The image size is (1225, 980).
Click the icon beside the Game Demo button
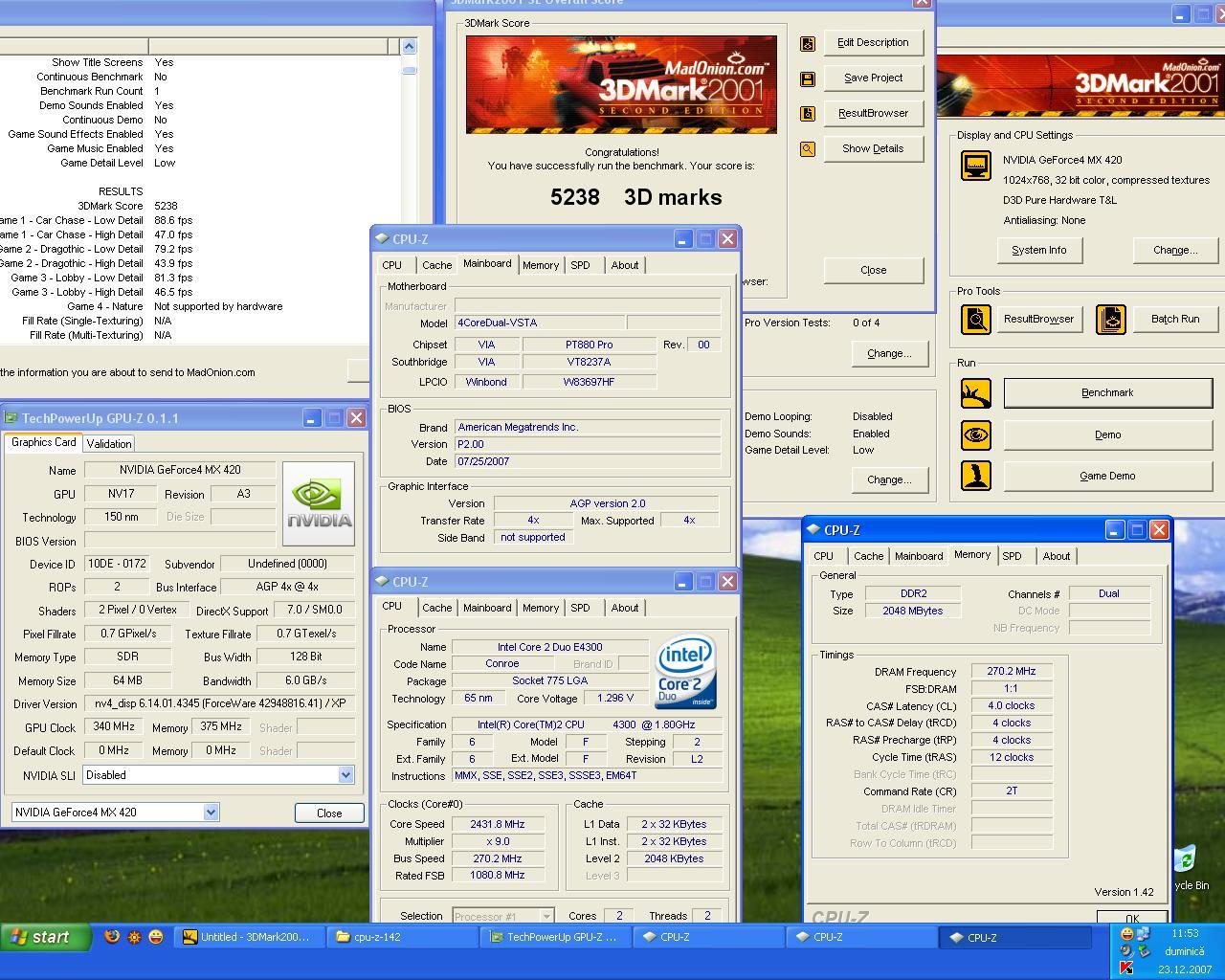(975, 476)
